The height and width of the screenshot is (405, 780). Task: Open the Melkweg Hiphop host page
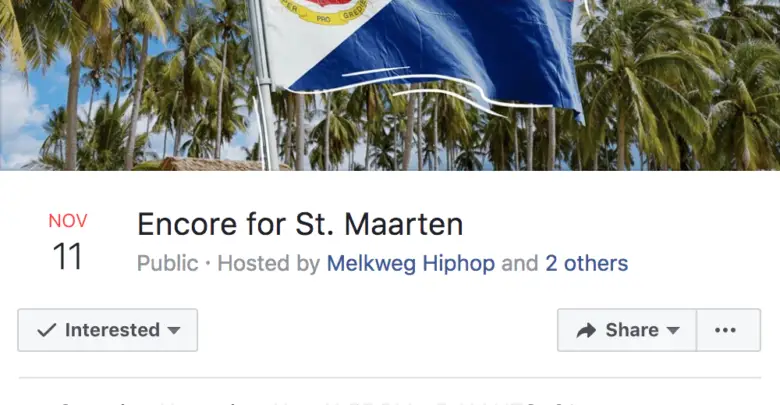click(x=410, y=263)
